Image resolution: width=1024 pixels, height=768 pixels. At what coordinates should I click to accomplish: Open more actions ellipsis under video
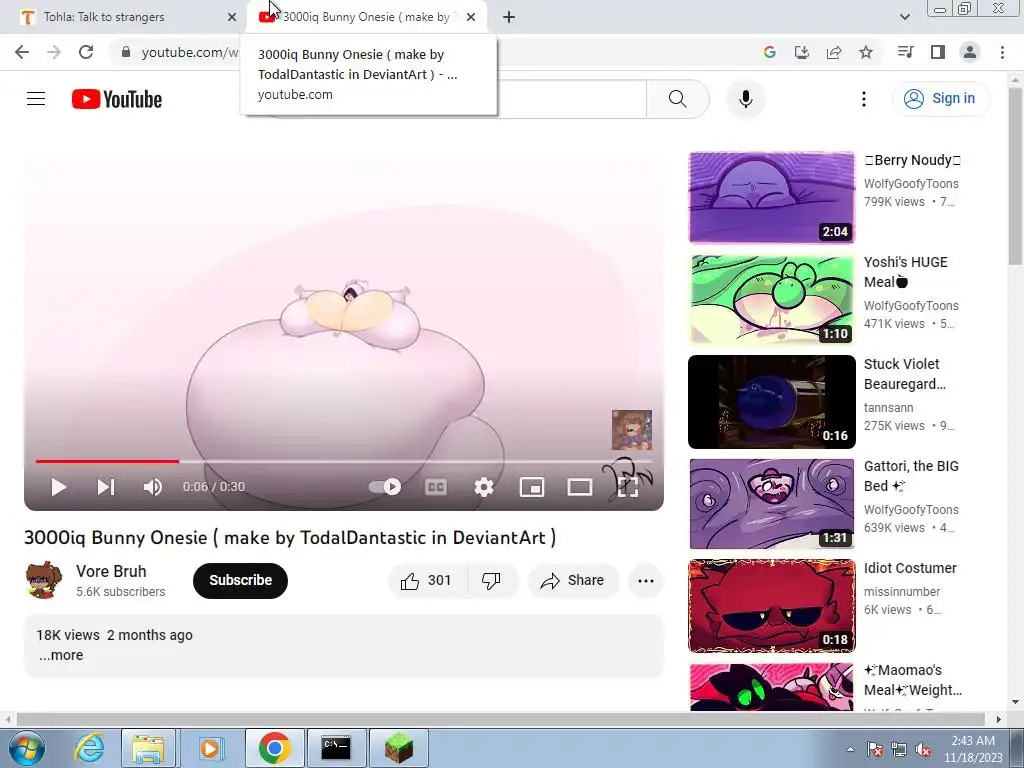pyautogui.click(x=646, y=581)
